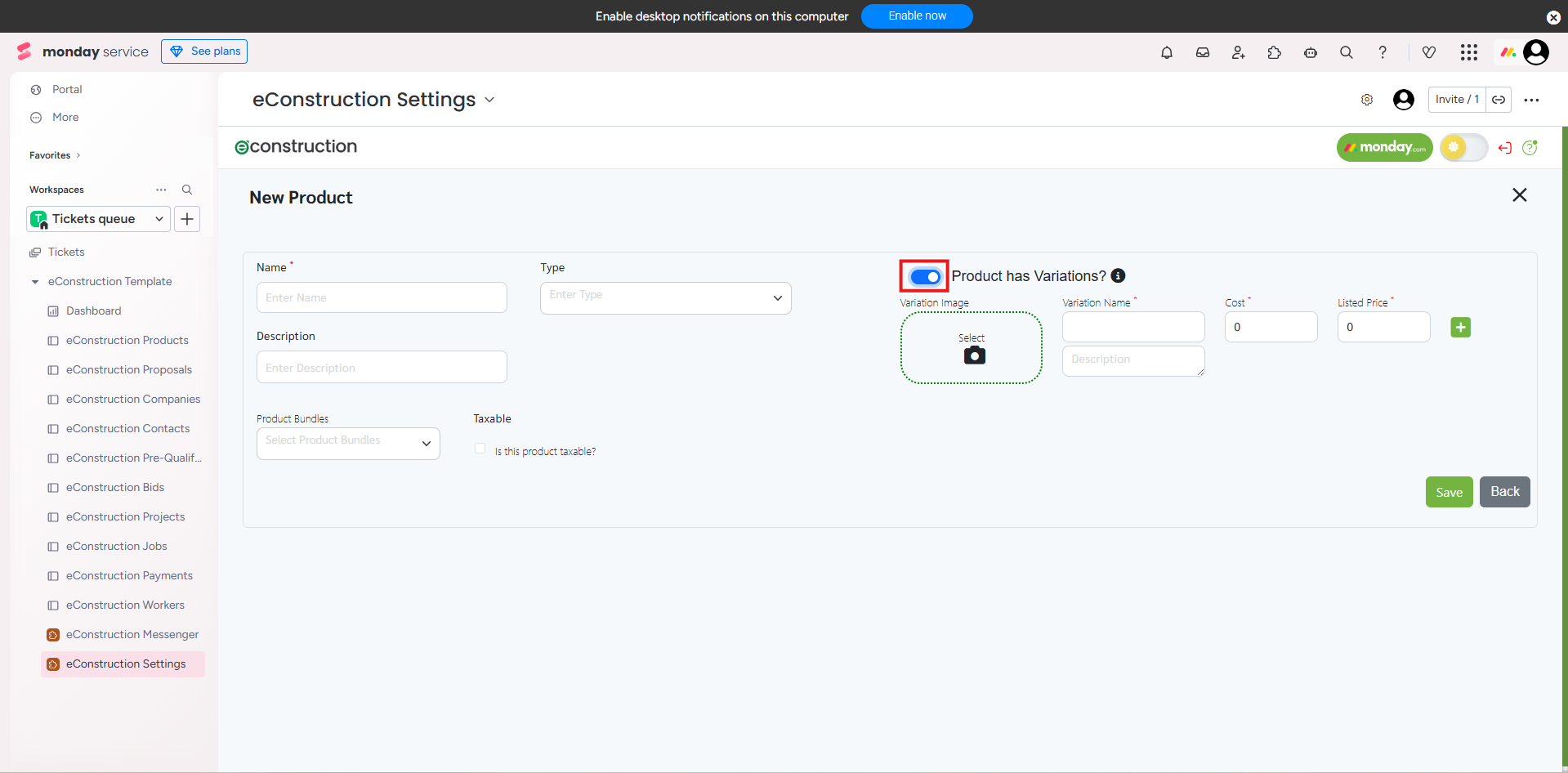Open eConstruction Products board in sidebar
The height and width of the screenshot is (773, 1568).
(x=127, y=341)
